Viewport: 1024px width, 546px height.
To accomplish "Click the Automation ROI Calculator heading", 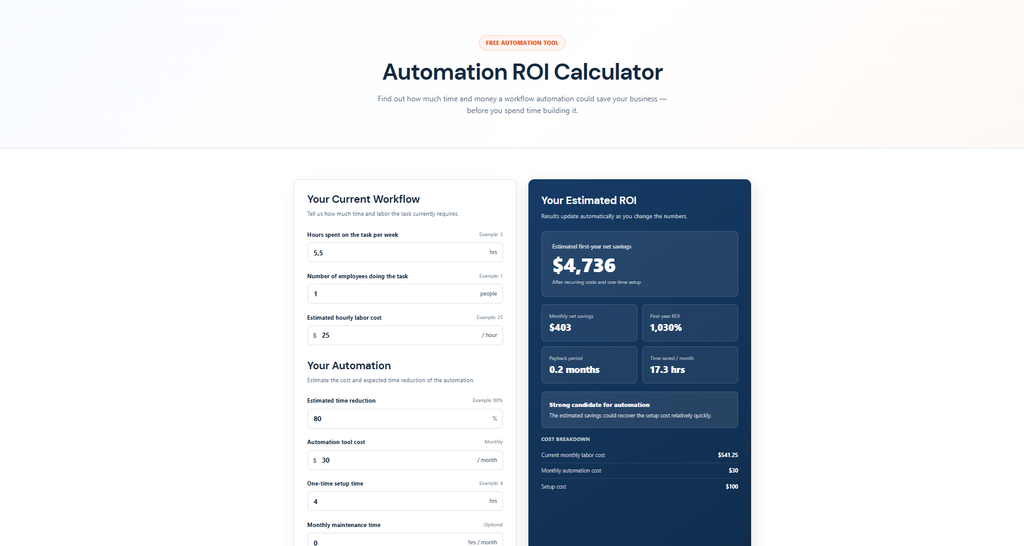I will (x=522, y=72).
